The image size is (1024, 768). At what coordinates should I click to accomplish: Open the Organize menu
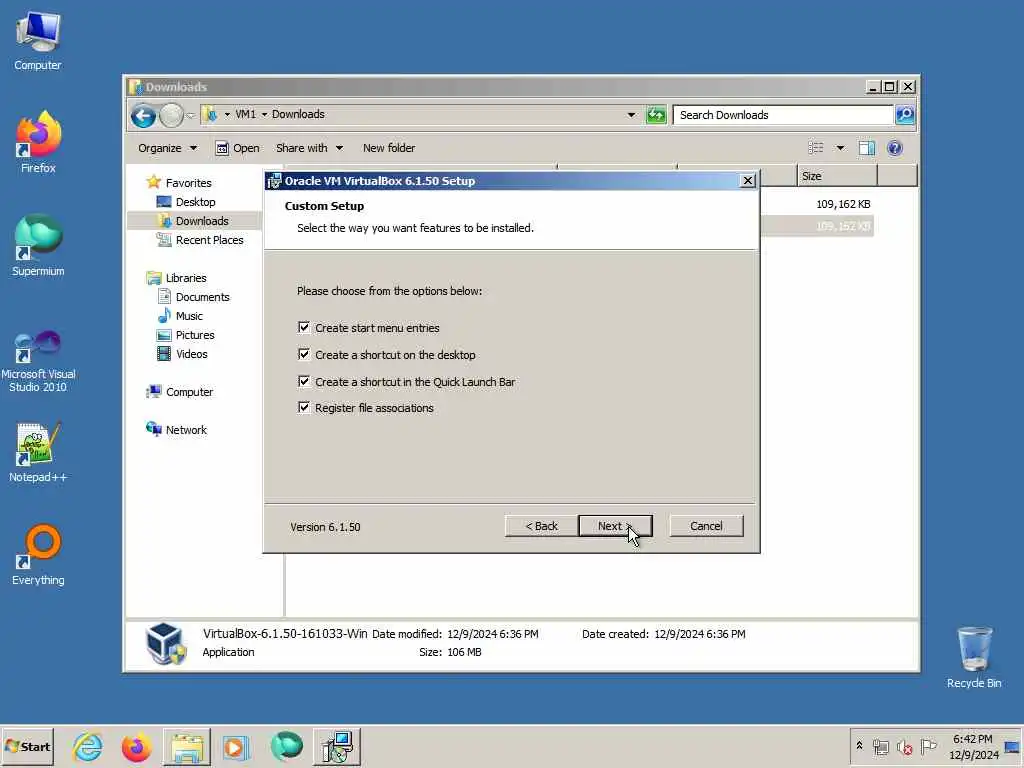pyautogui.click(x=167, y=148)
